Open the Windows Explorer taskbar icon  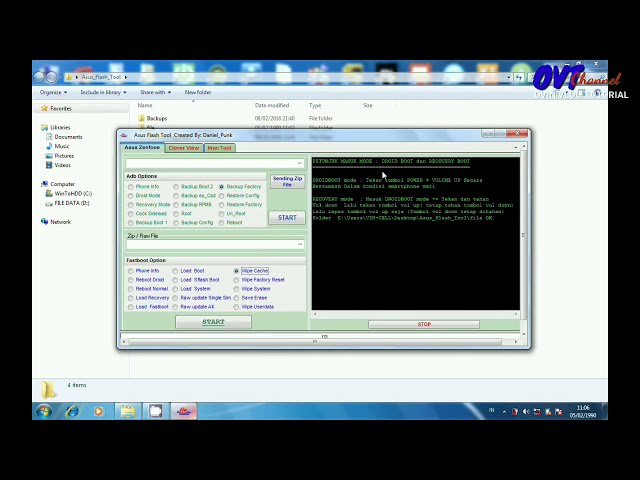click(128, 411)
